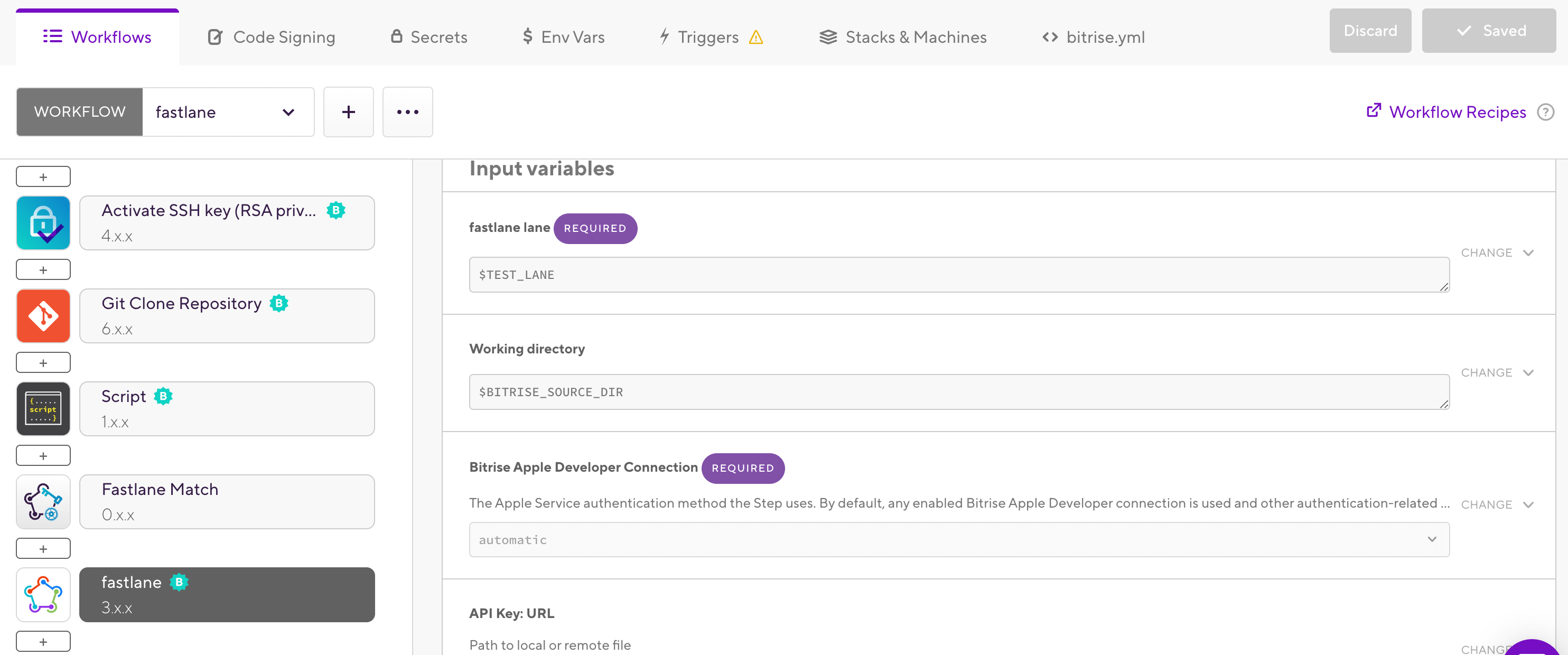Image resolution: width=1568 pixels, height=655 pixels.
Task: Switch to Stacks & Machines tab
Action: 903,37
